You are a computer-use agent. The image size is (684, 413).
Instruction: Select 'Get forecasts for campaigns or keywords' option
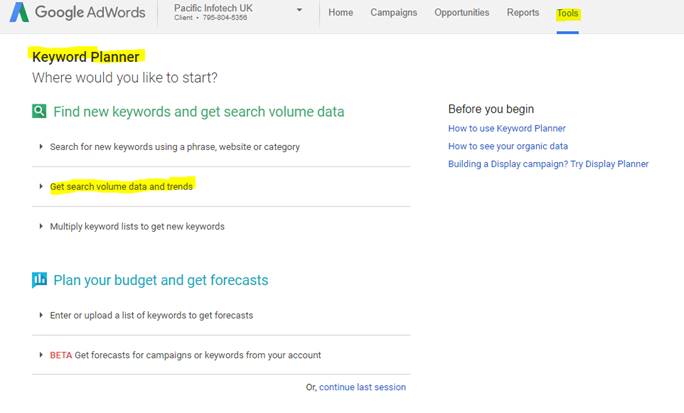coord(198,355)
